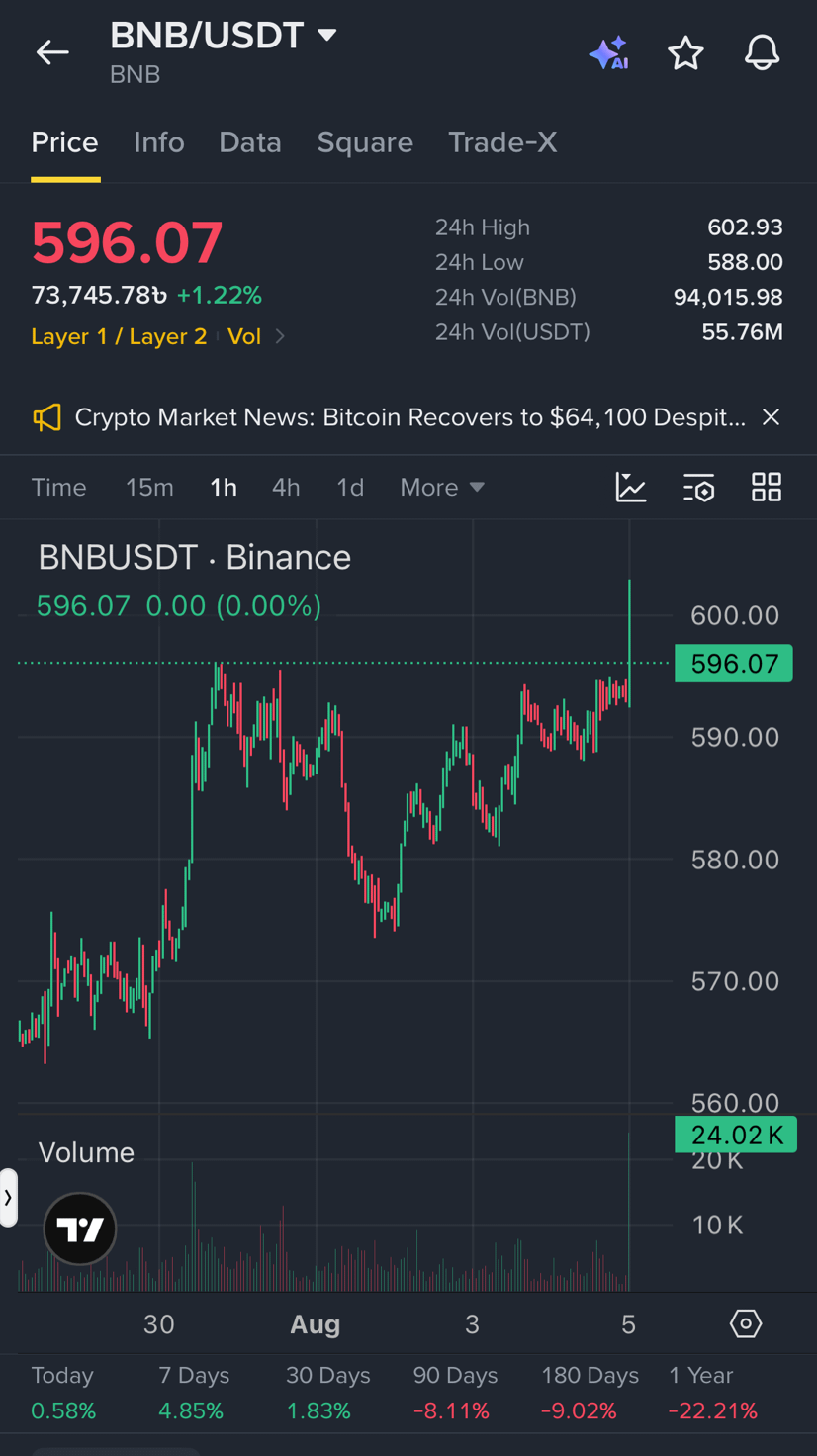Set a price alert with the bell icon
Image resolution: width=817 pixels, height=1456 pixels.
coord(762,52)
